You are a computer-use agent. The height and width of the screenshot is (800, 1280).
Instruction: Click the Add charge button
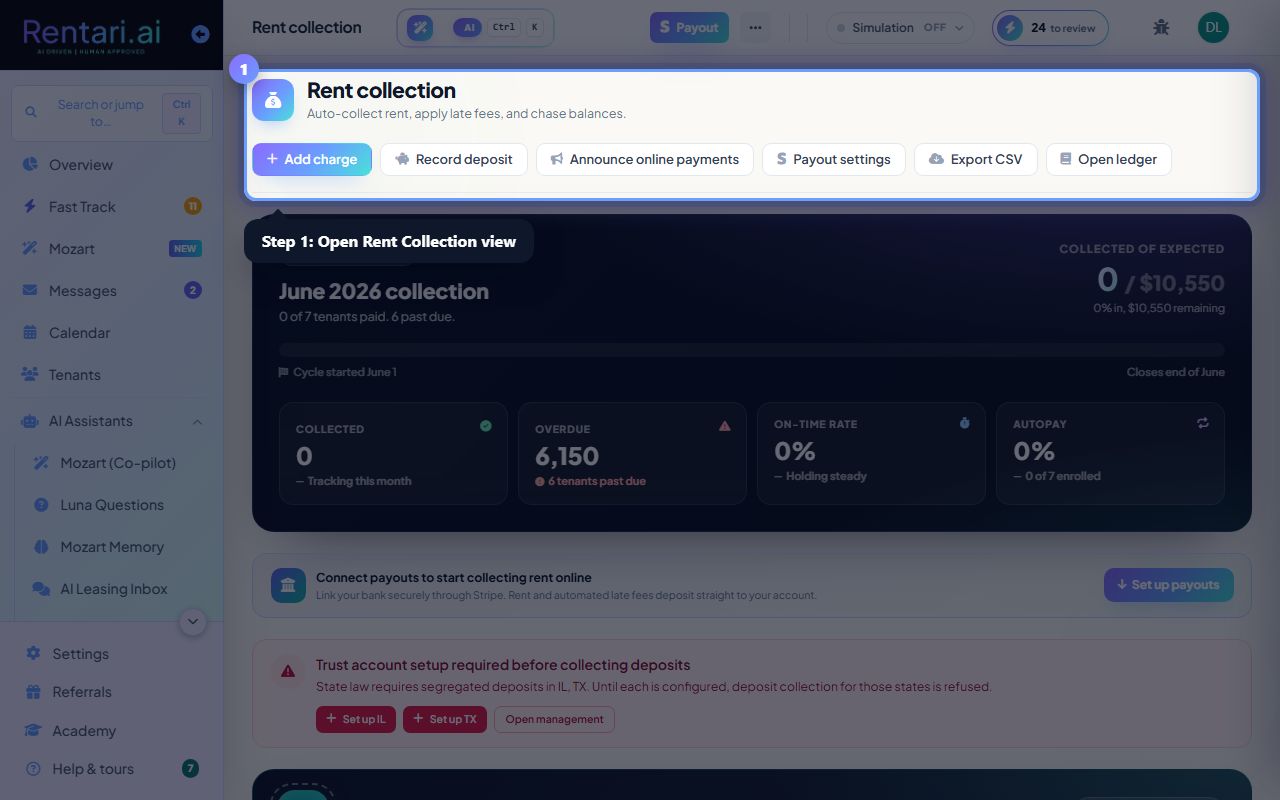(312, 159)
